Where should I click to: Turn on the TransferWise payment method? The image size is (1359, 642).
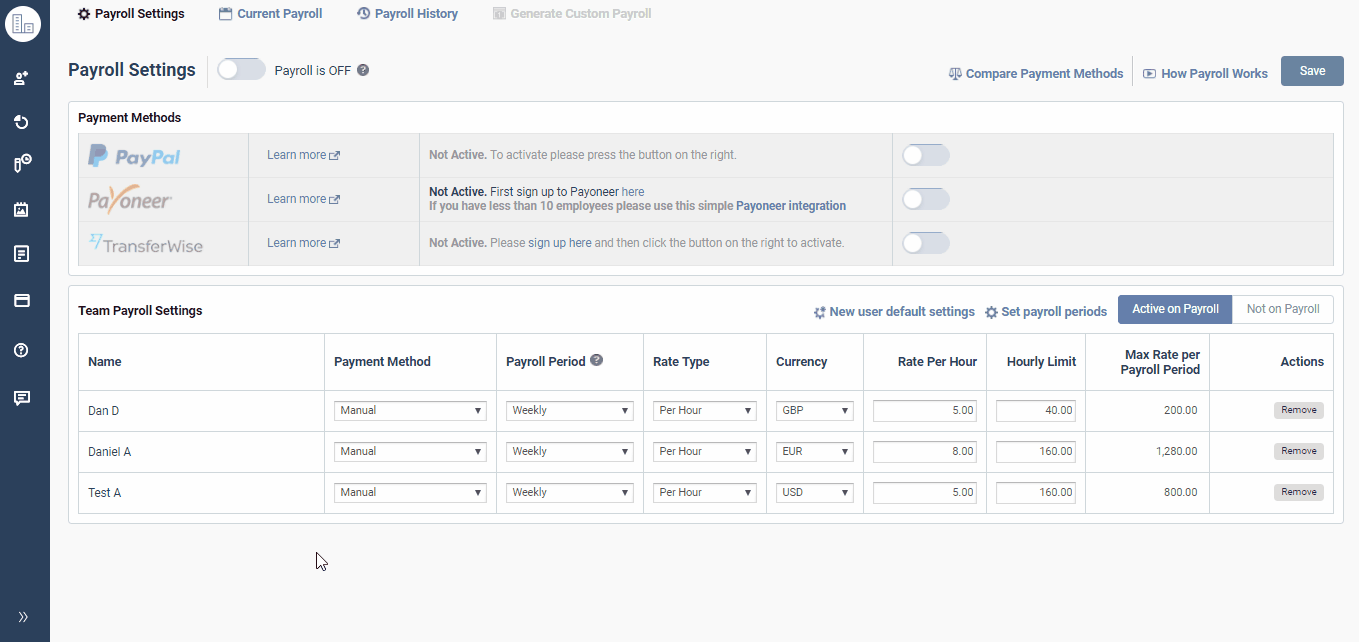pyautogui.click(x=925, y=242)
